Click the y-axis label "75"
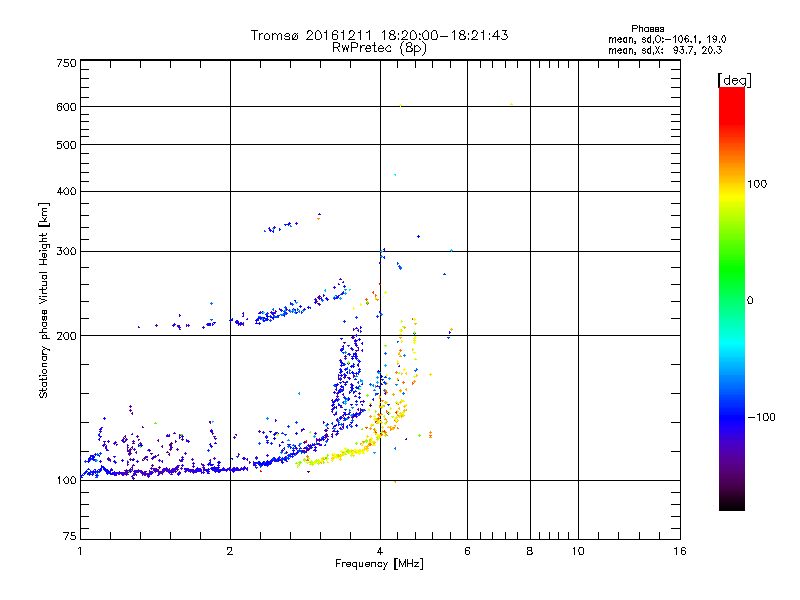The width and height of the screenshot is (800, 600). coord(70,536)
